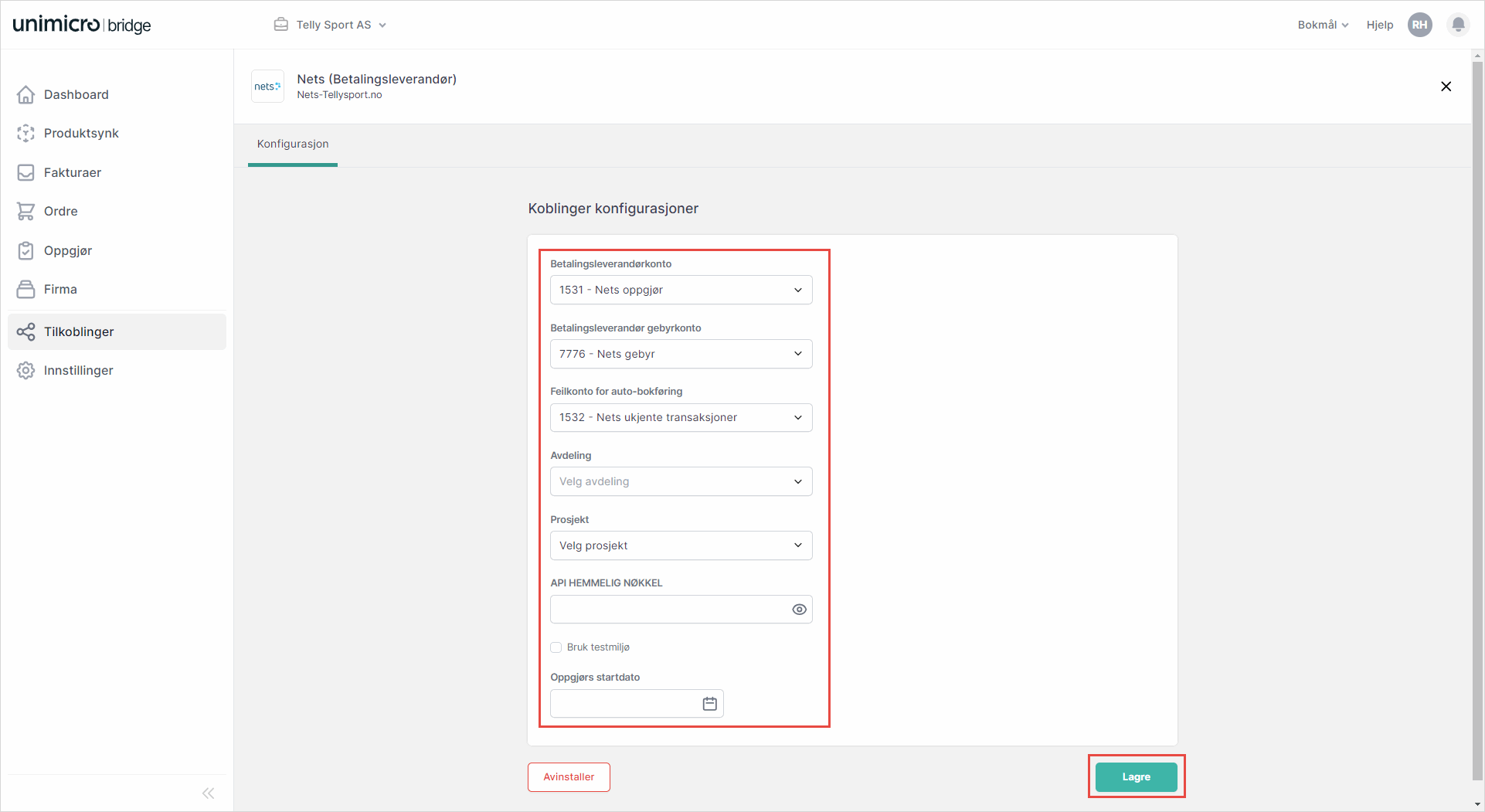Switch to the Konfigurasjon tab

click(293, 144)
